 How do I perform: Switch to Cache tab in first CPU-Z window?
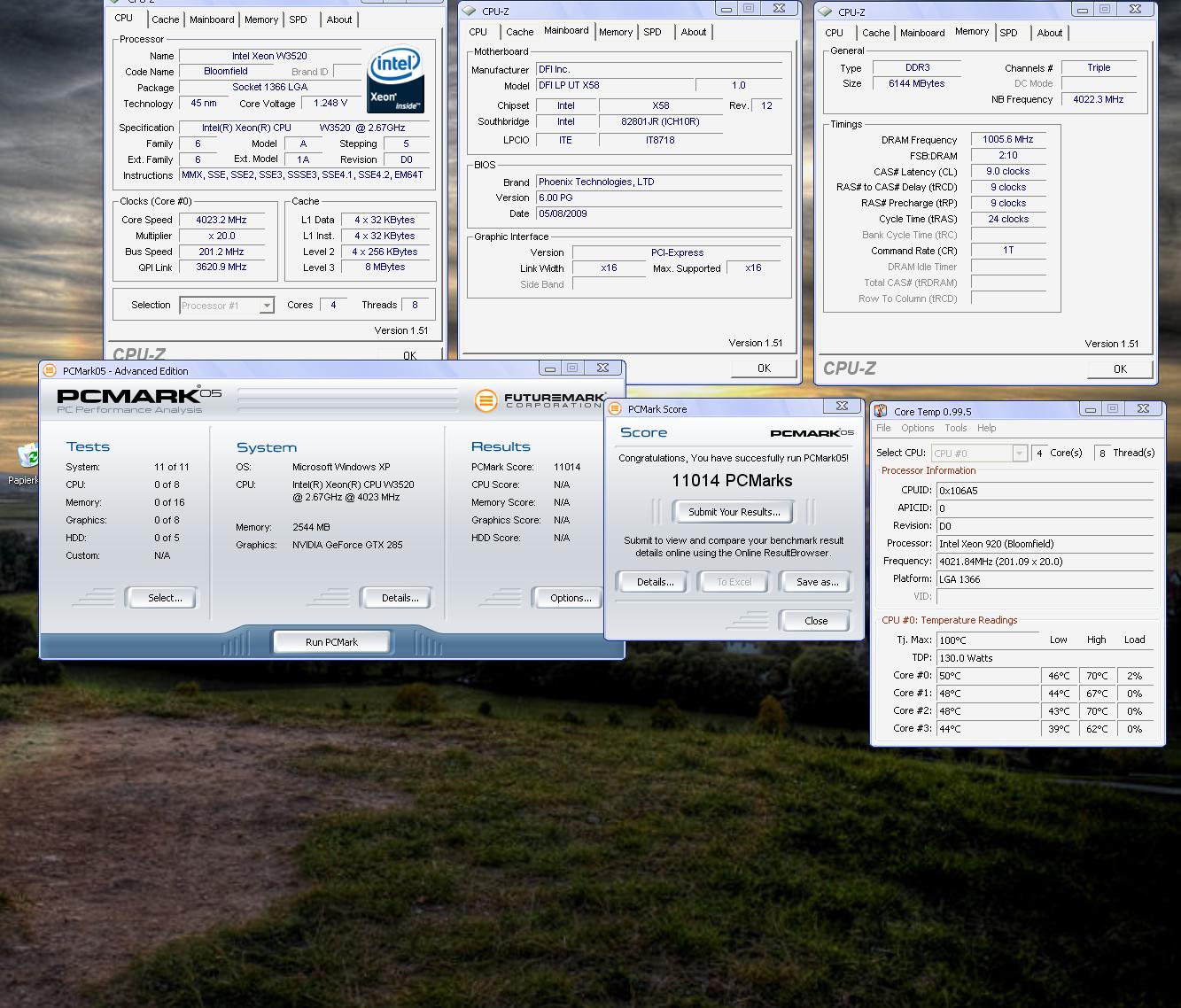[165, 19]
